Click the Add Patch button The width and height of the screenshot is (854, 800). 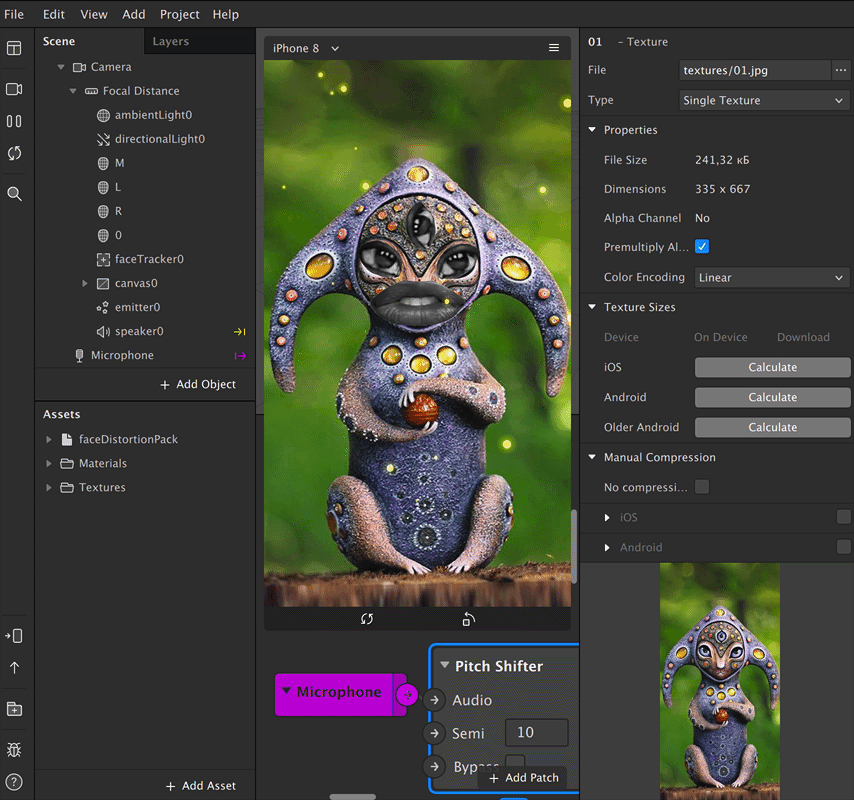coord(524,777)
